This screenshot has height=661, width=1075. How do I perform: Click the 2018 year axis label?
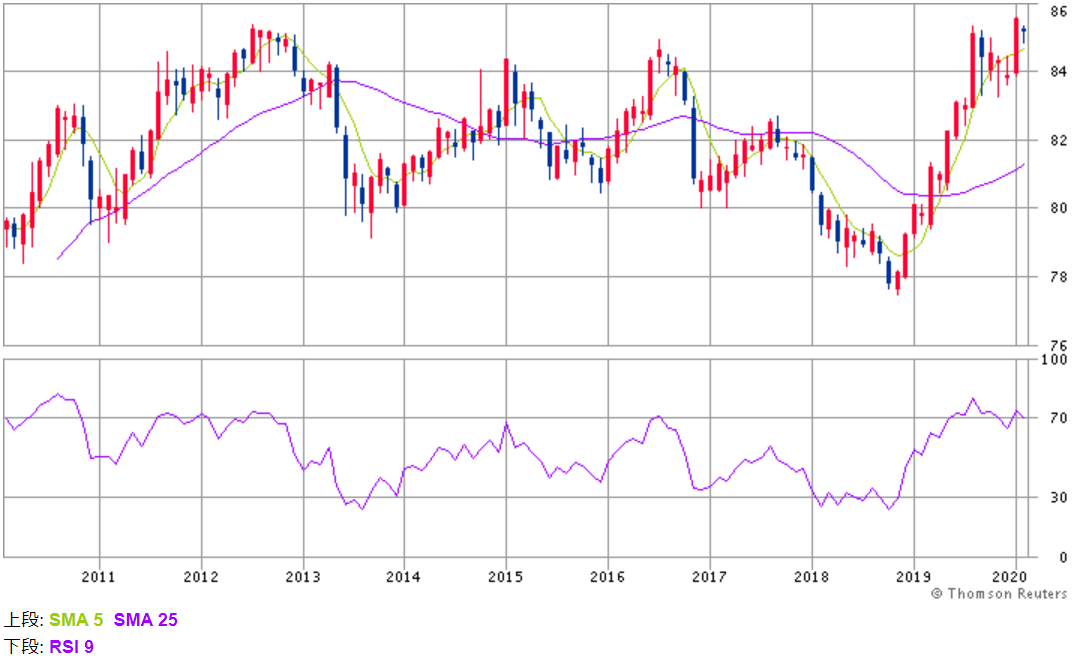[x=812, y=577]
